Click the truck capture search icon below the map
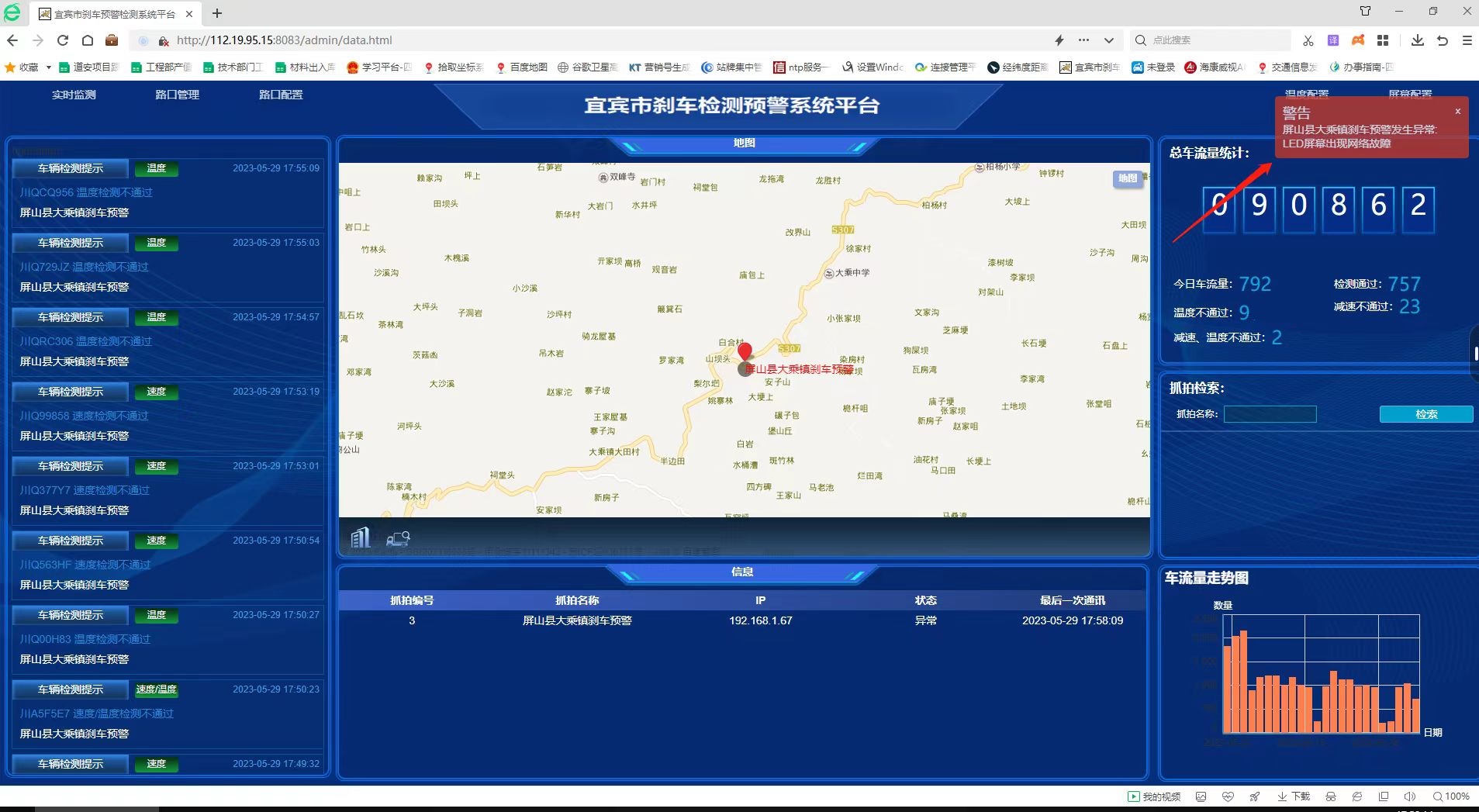 (x=398, y=537)
